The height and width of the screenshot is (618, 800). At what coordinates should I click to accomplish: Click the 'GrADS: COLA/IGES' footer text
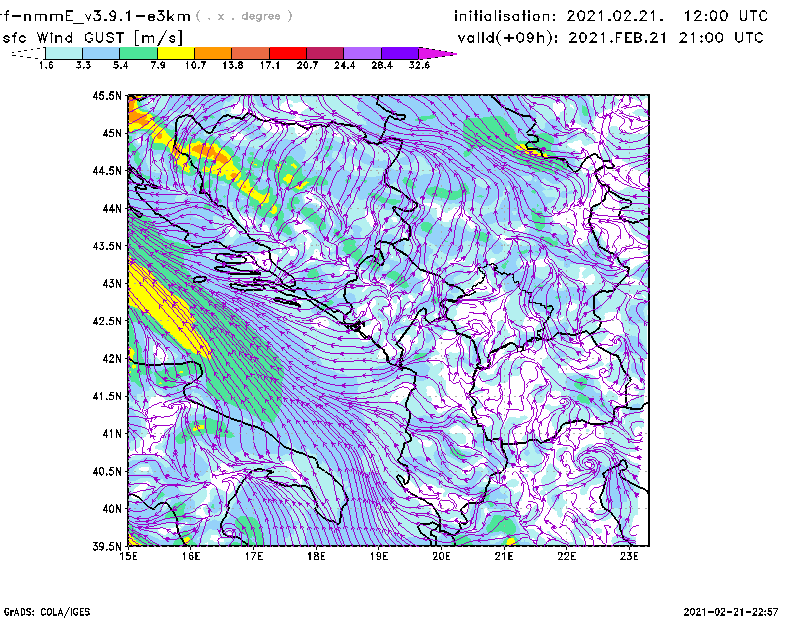[x=47, y=612]
